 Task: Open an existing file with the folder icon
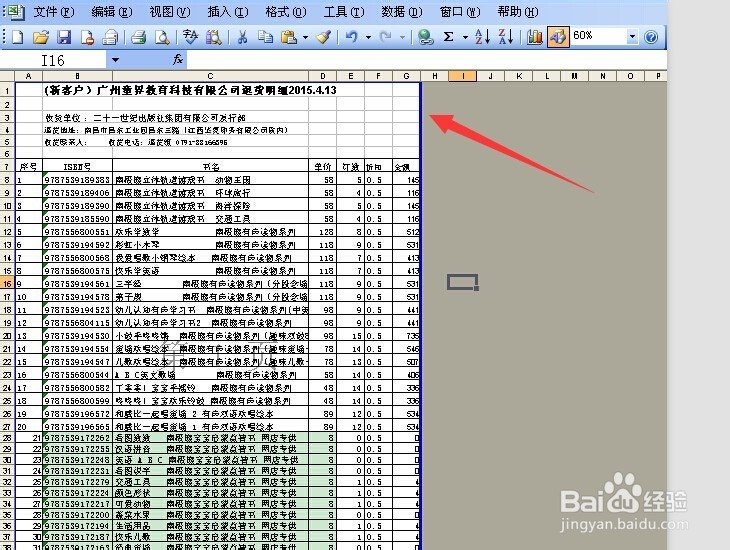41,37
